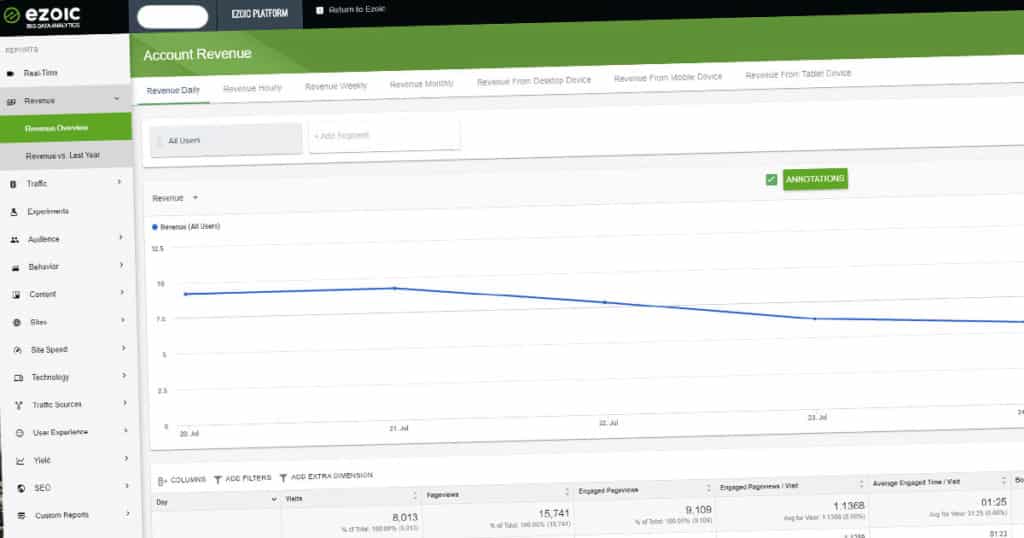This screenshot has width=1024, height=538.
Task: Open the Revenue From Desktop Device tab
Action: point(534,81)
